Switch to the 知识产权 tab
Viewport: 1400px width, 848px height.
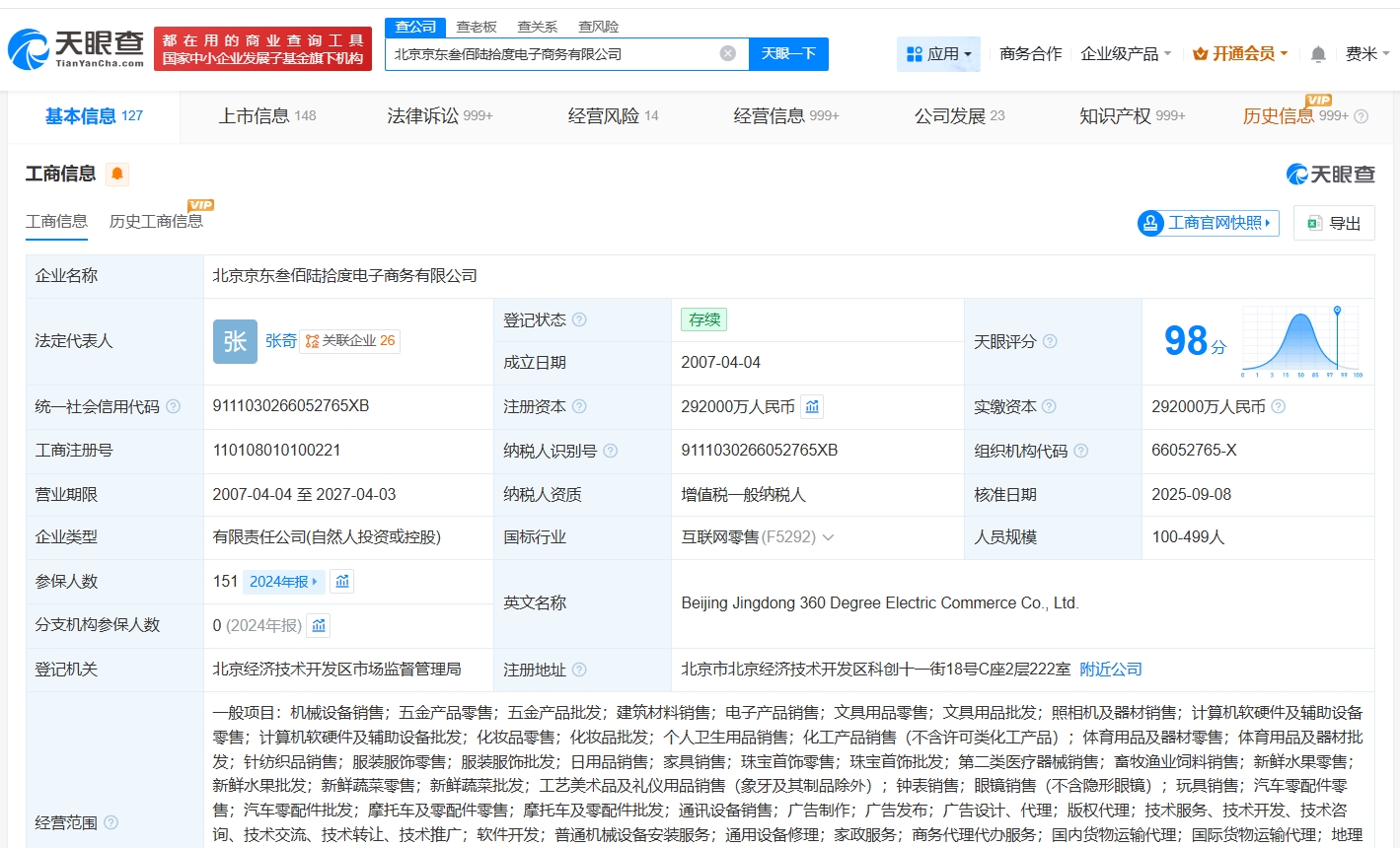[1132, 116]
